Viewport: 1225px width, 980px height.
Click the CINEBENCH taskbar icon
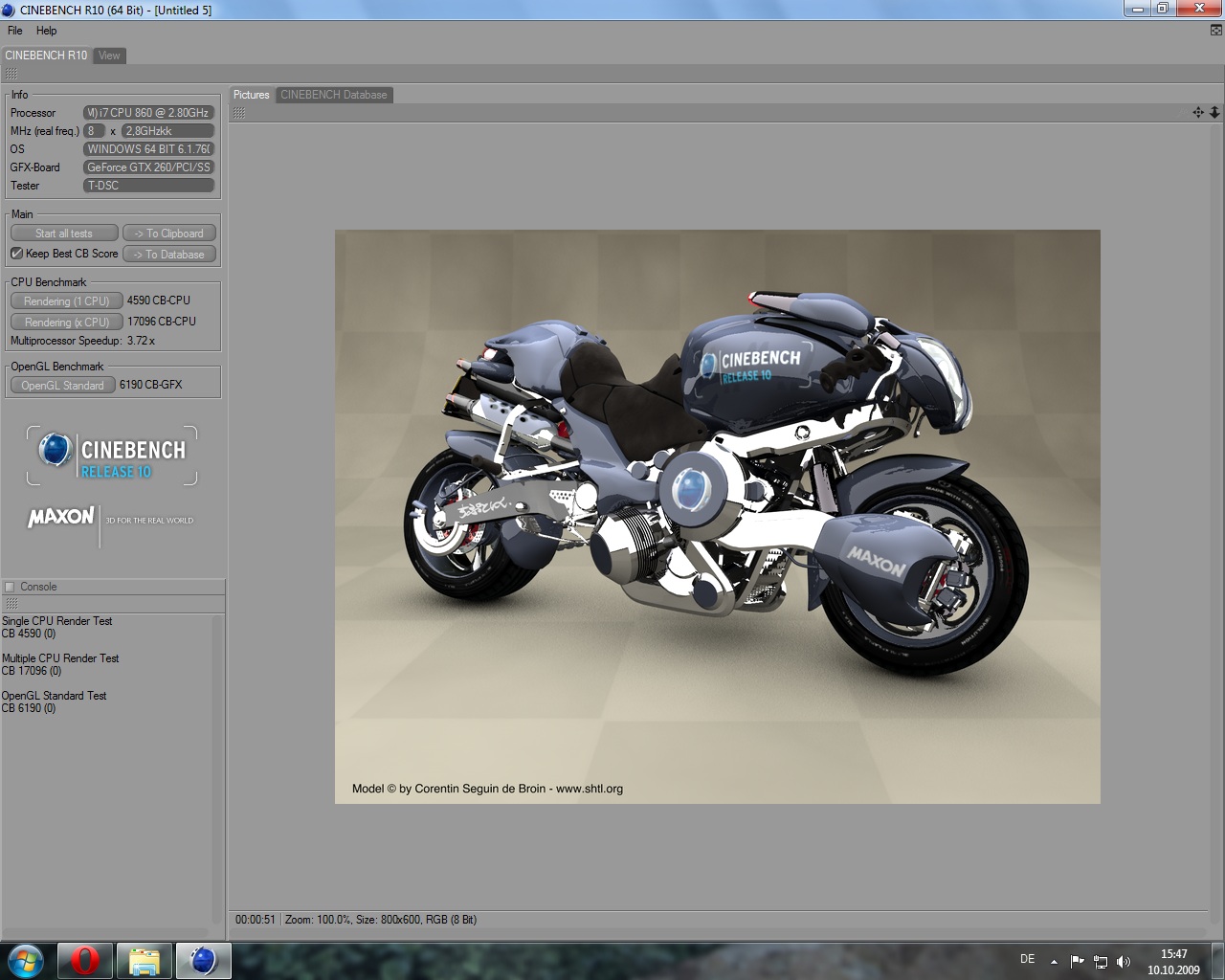coord(203,961)
